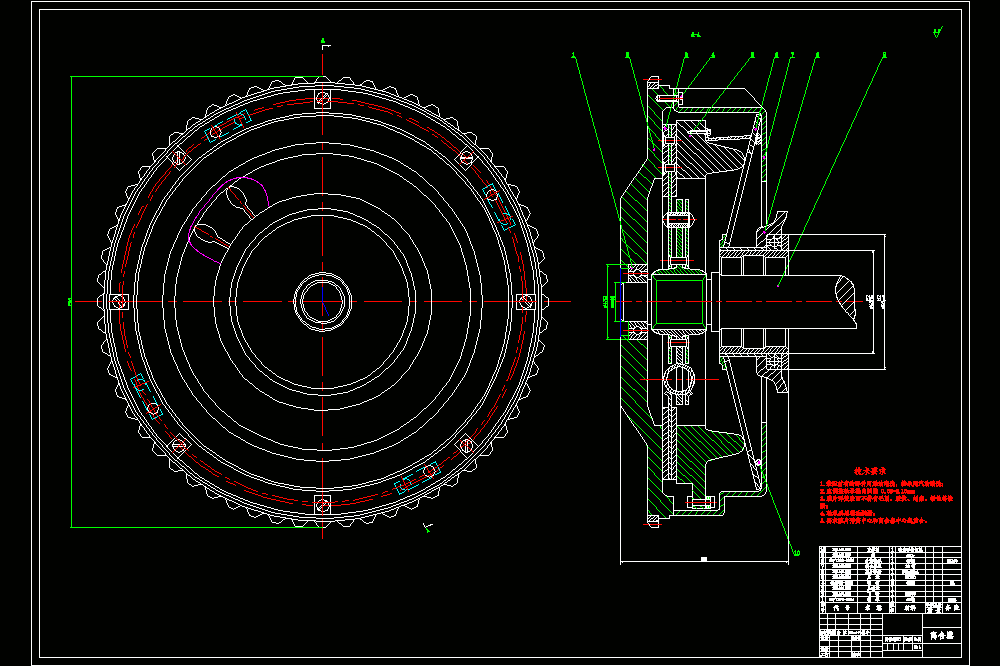Click part balloon number 1 label
Viewport: 1000px width, 666px height.
point(573,56)
